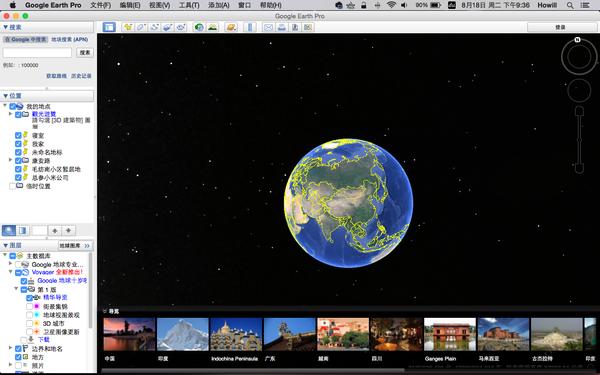
Task: Click the 搜索 search button
Action: point(85,52)
